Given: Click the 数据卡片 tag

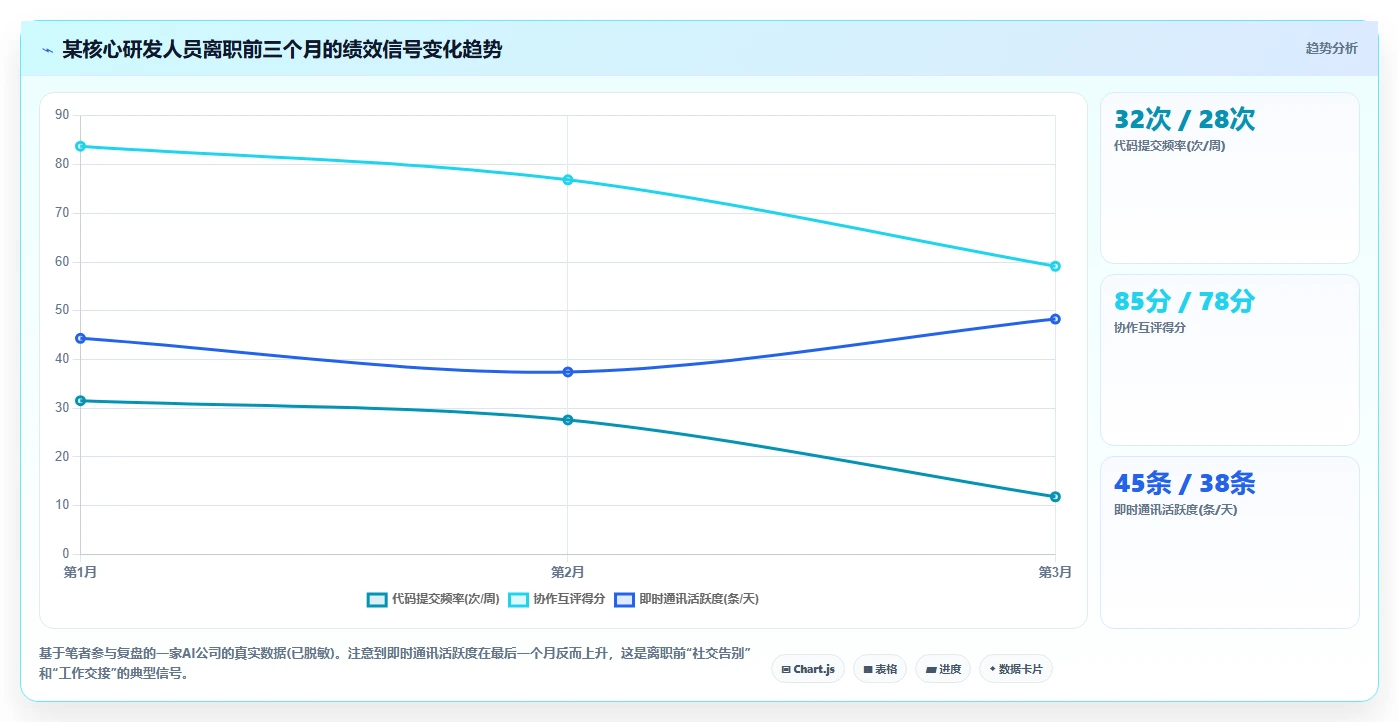Looking at the screenshot, I should coord(1016,669).
